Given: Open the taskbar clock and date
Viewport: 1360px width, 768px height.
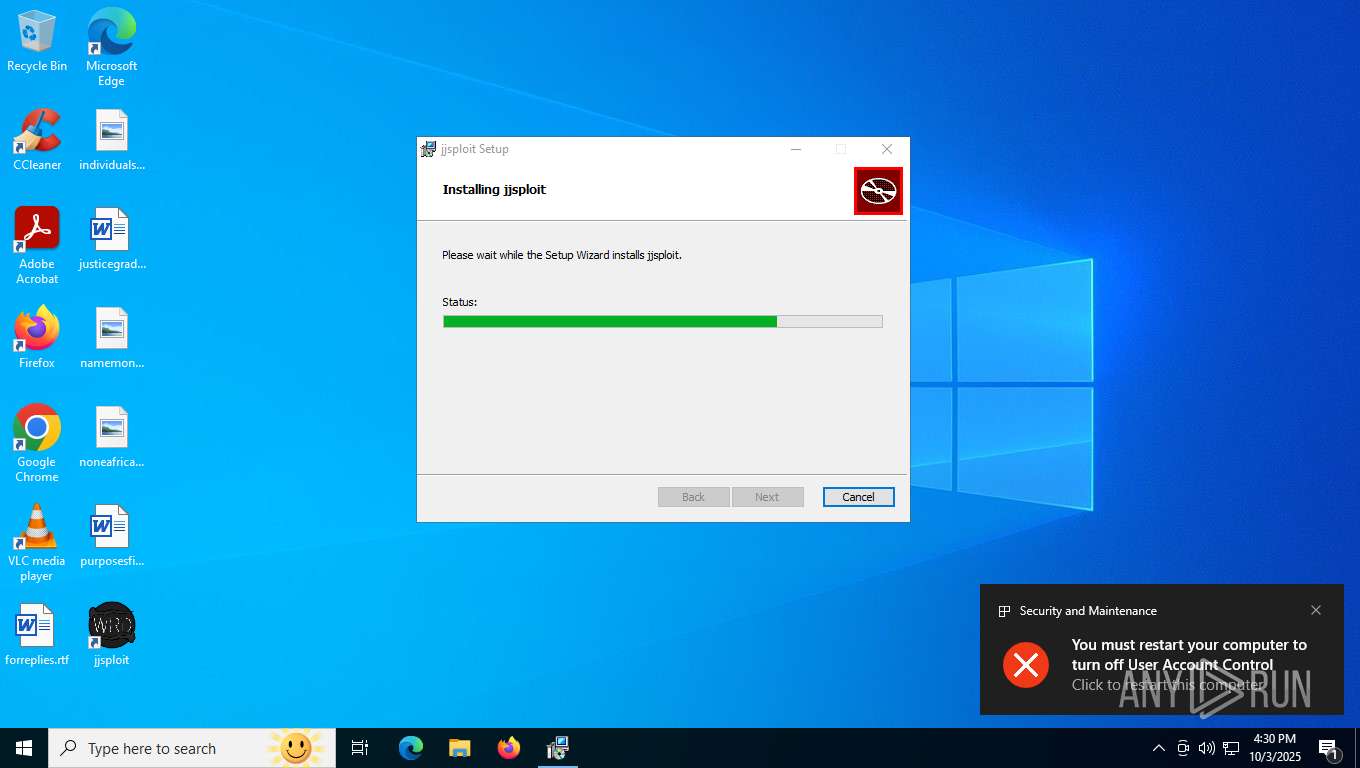Looking at the screenshot, I should tap(1273, 748).
